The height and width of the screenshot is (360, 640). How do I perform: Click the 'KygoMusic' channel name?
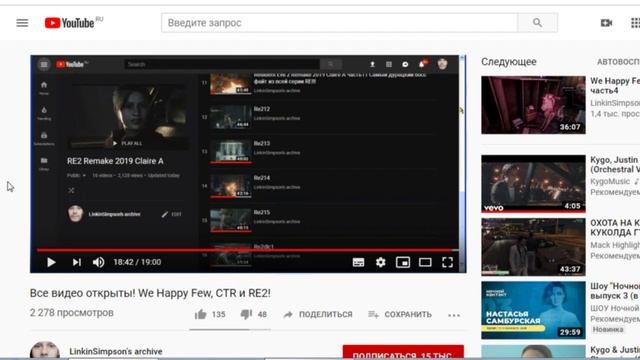(610, 181)
